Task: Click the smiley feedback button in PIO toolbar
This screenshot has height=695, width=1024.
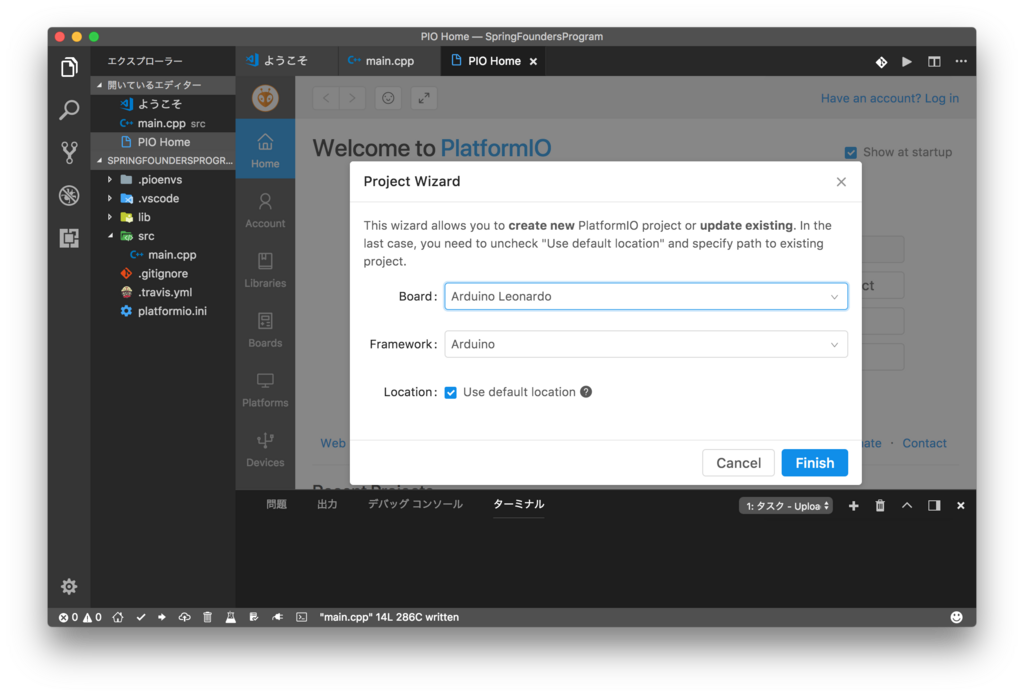Action: pyautogui.click(x=388, y=98)
